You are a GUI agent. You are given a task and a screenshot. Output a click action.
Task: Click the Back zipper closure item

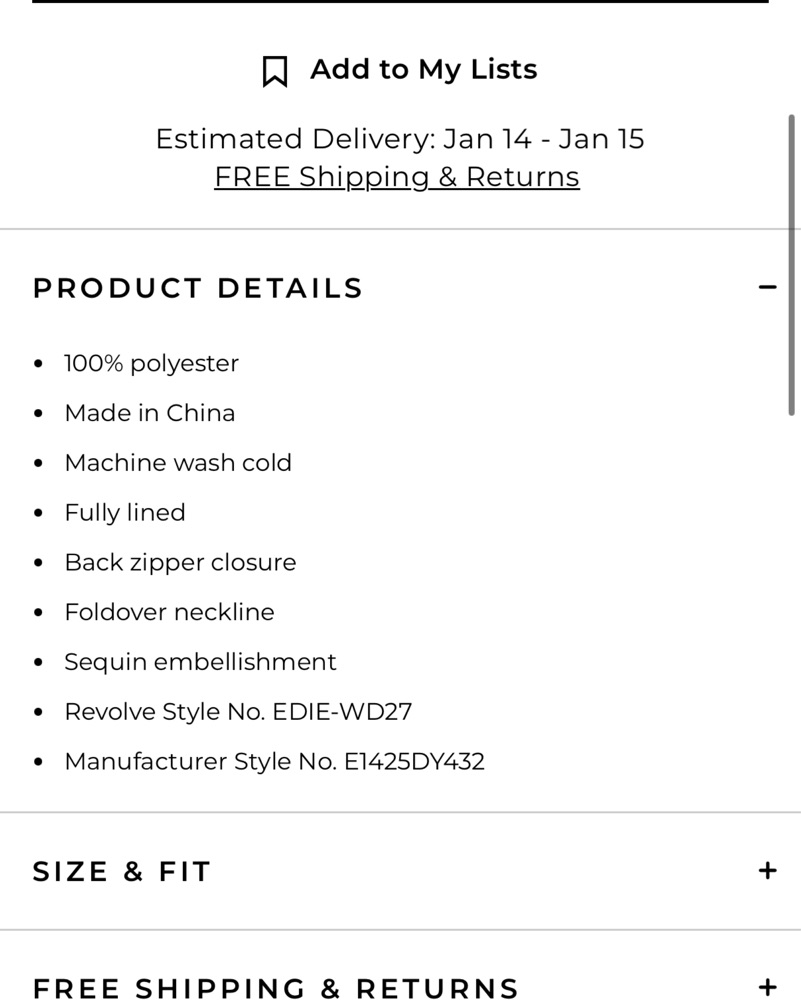pos(180,562)
